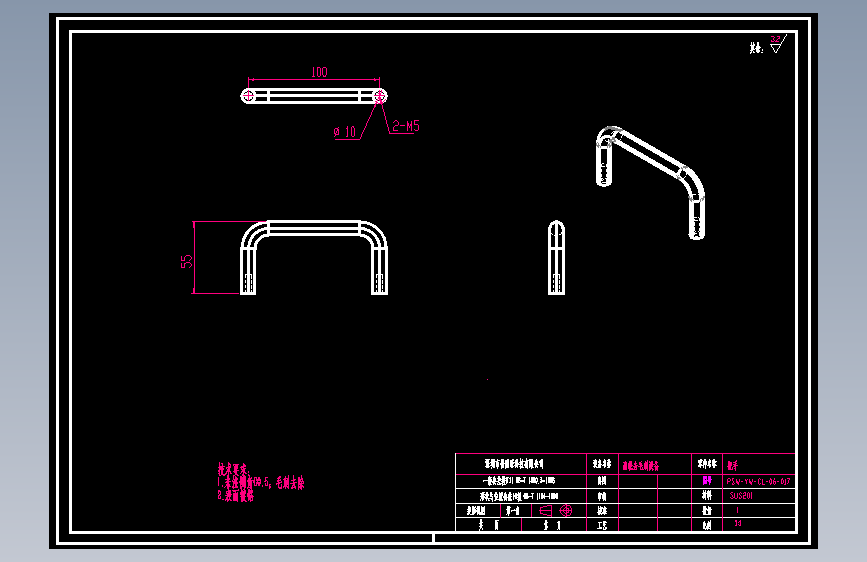
Task: Select the ø 10 diameter callout
Action: click(344, 132)
